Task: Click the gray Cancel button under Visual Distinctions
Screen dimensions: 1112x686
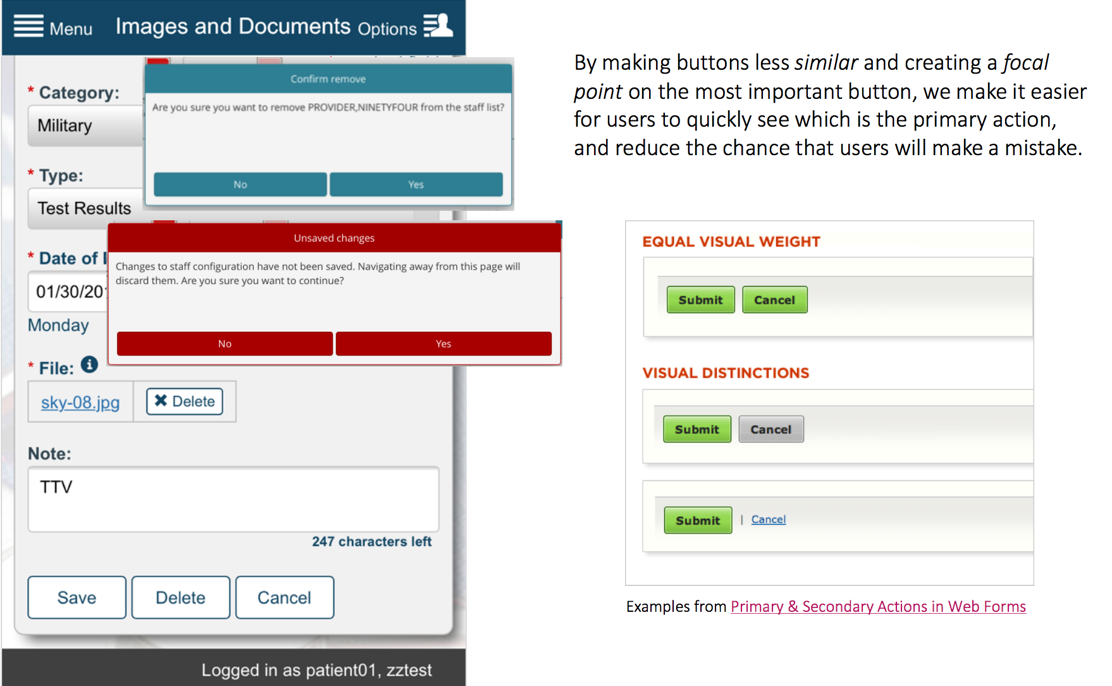Action: click(x=770, y=430)
